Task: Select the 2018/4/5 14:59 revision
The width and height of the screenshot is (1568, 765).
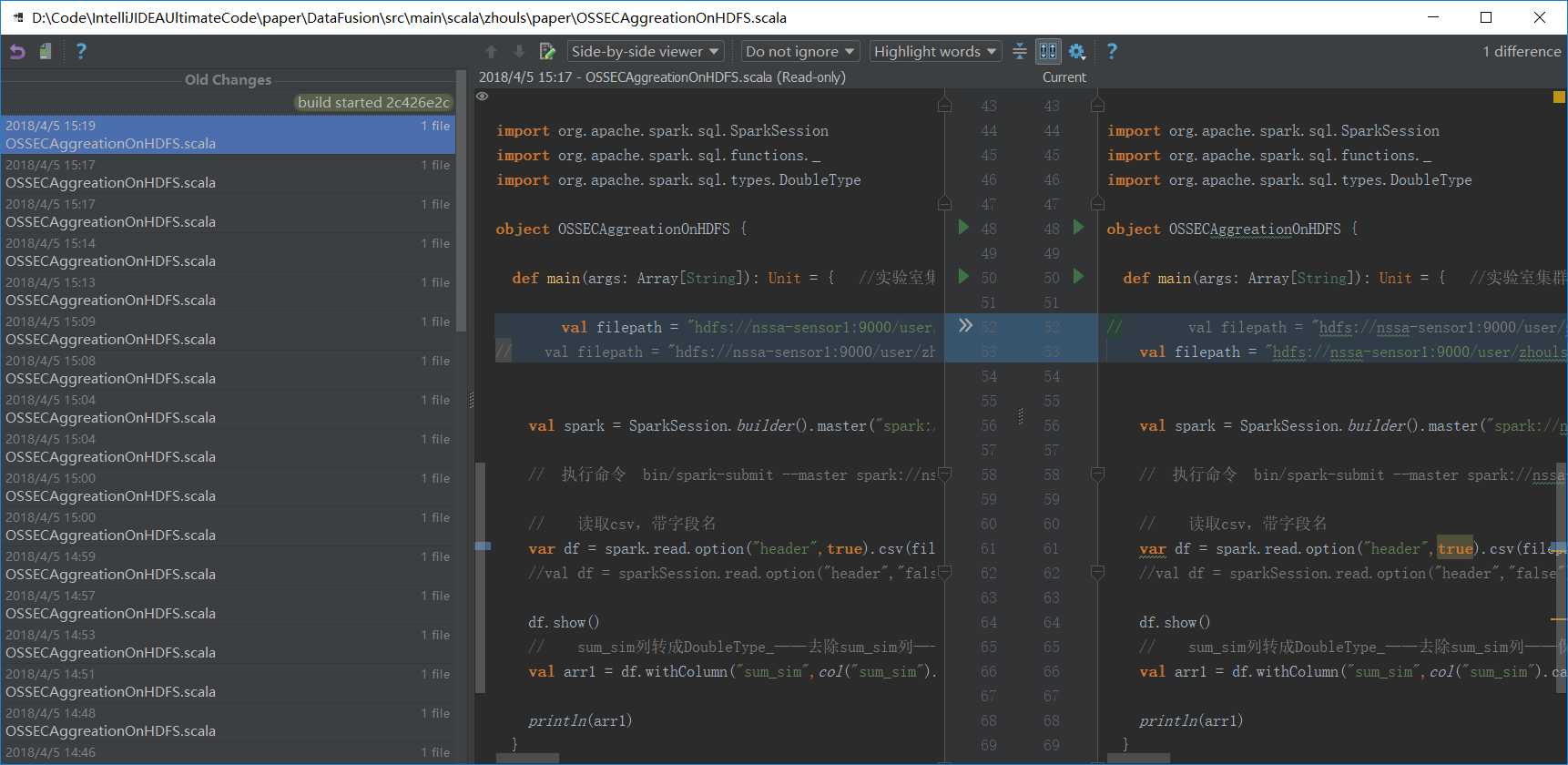Action: click(x=228, y=566)
